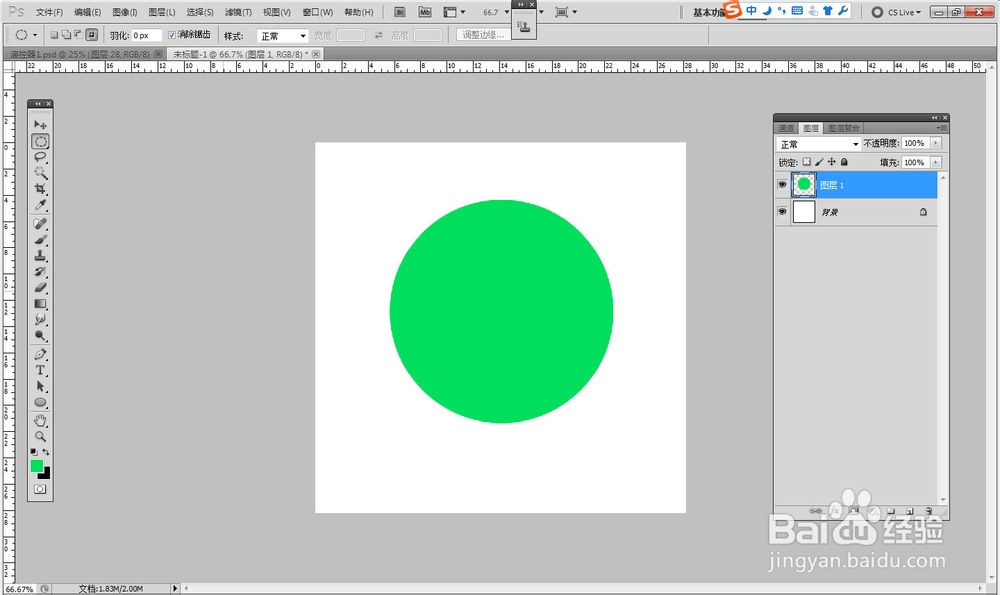Select the Type tool
The width and height of the screenshot is (1000, 595).
pos(40,371)
